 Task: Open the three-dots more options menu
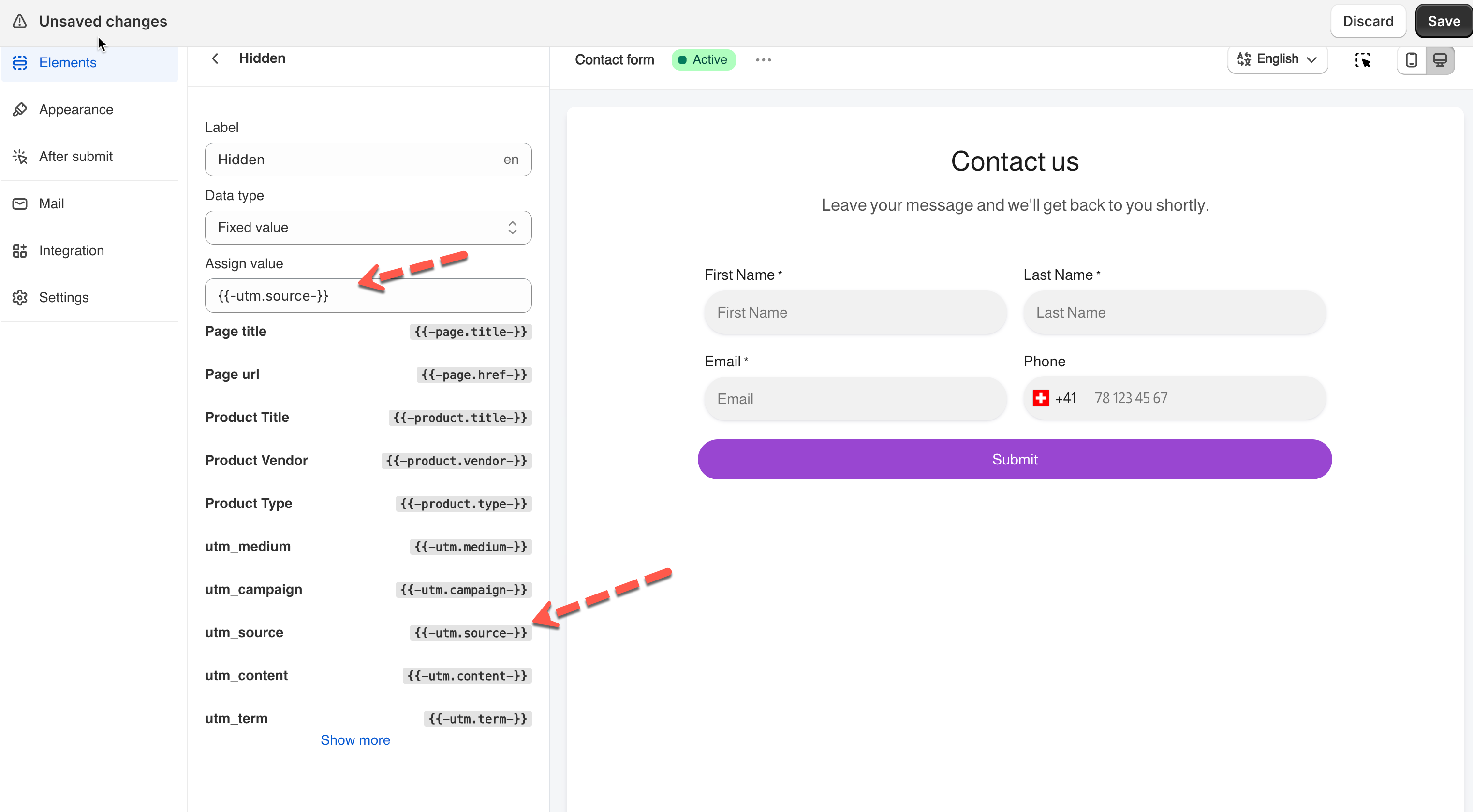click(763, 59)
